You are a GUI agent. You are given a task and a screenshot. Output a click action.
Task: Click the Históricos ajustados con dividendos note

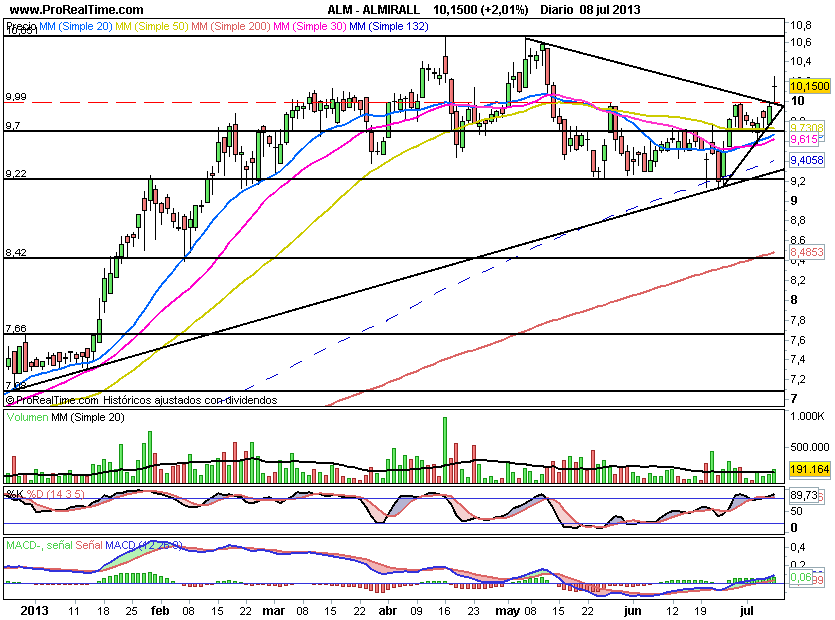tap(190, 400)
